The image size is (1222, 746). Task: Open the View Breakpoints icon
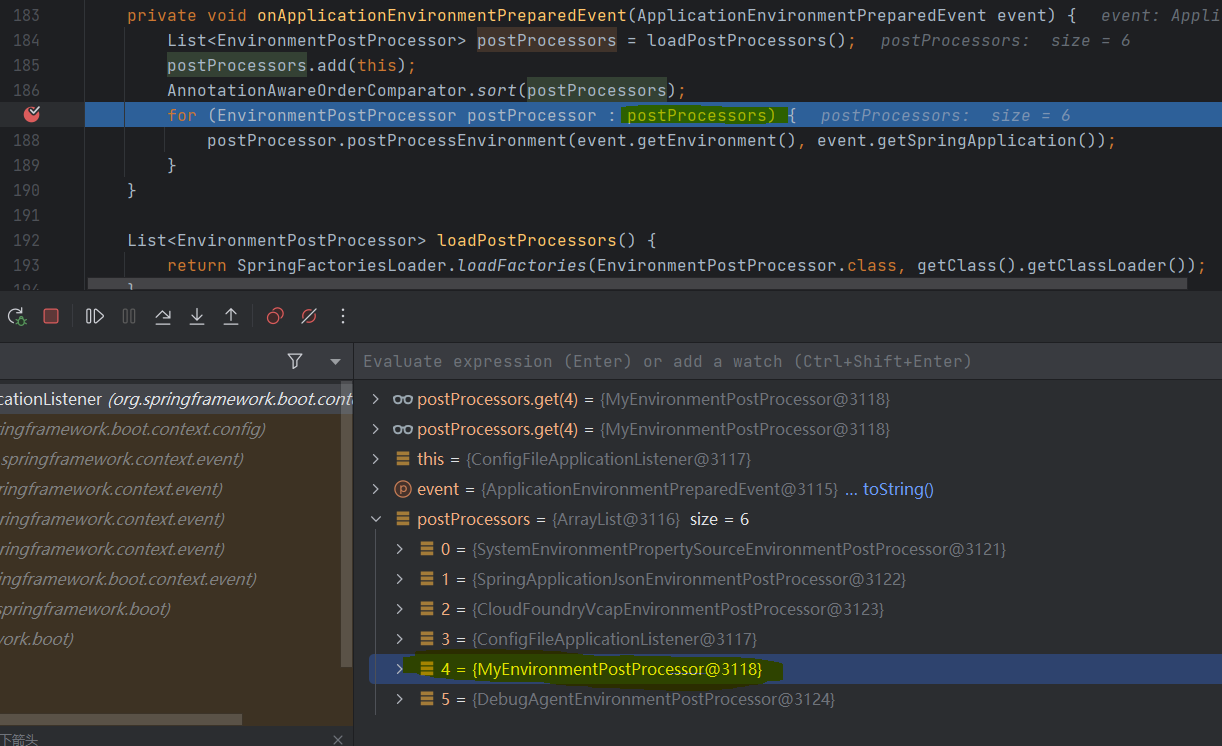(274, 316)
